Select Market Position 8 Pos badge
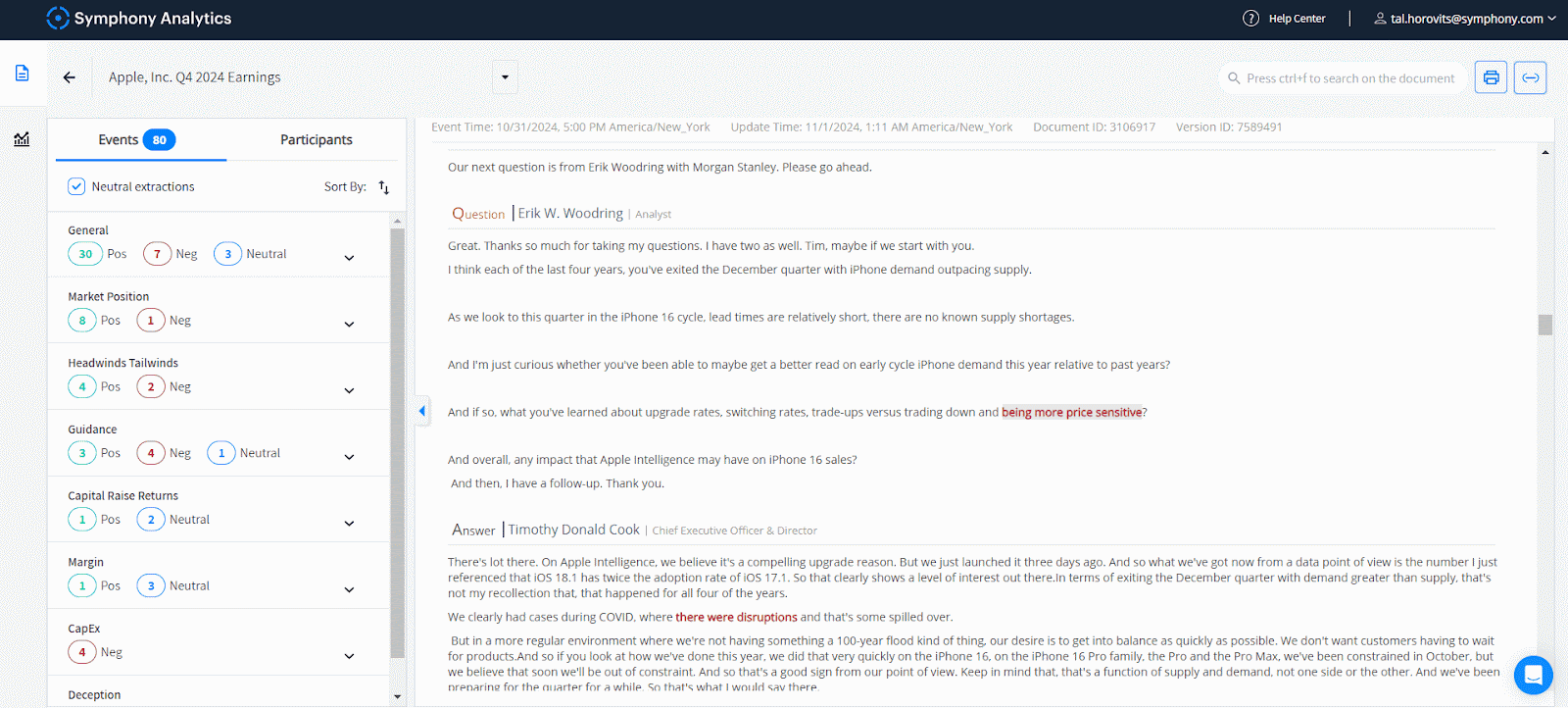Screen dimensions: 1568x708 click(82, 321)
